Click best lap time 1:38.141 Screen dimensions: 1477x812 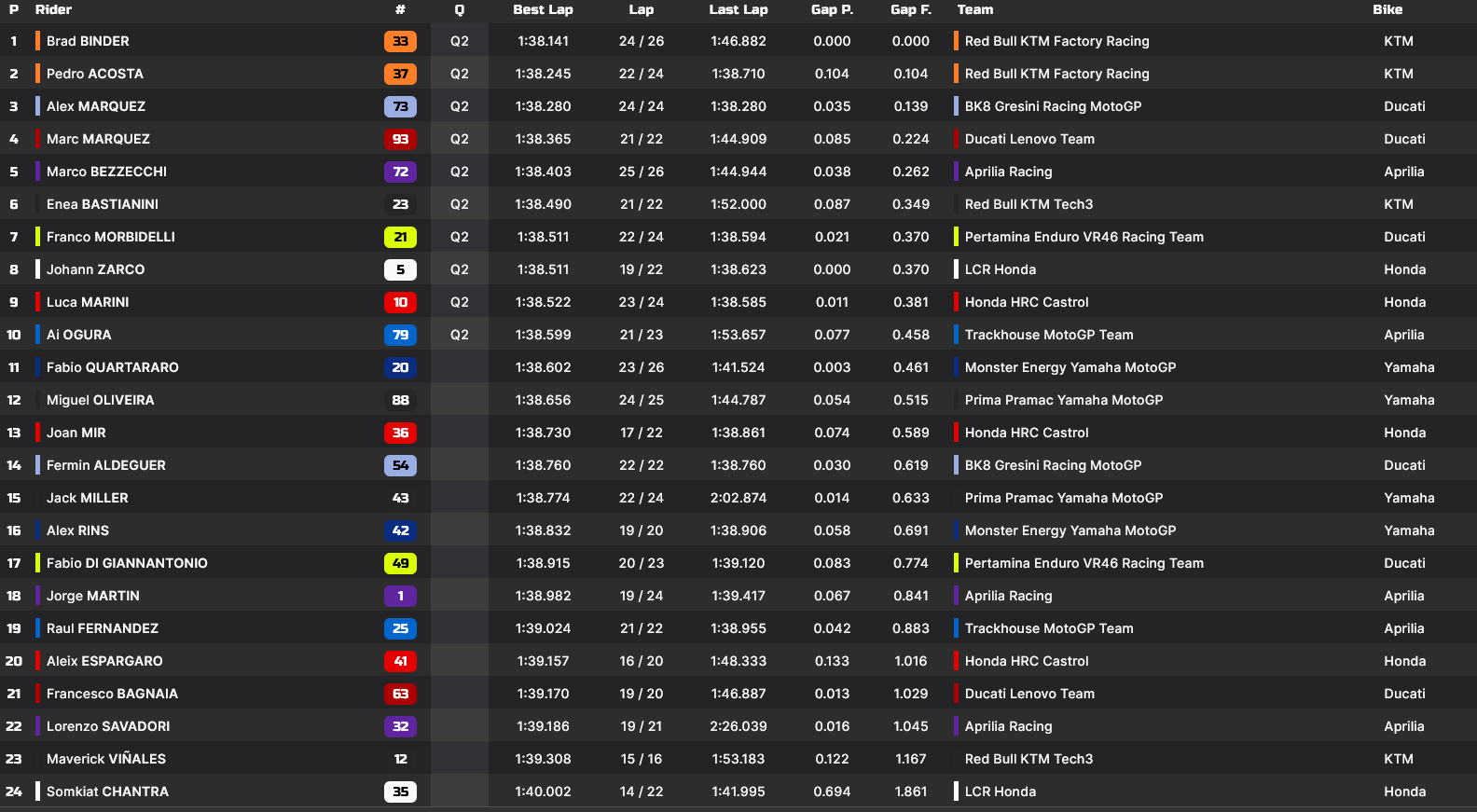(x=543, y=41)
